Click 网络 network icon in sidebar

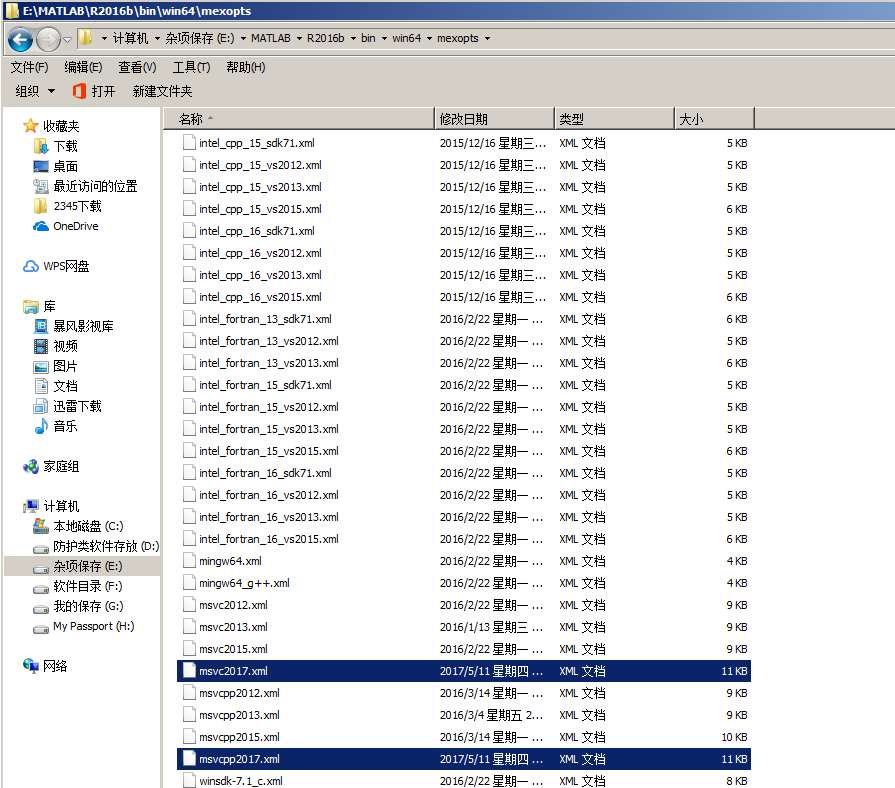31,666
